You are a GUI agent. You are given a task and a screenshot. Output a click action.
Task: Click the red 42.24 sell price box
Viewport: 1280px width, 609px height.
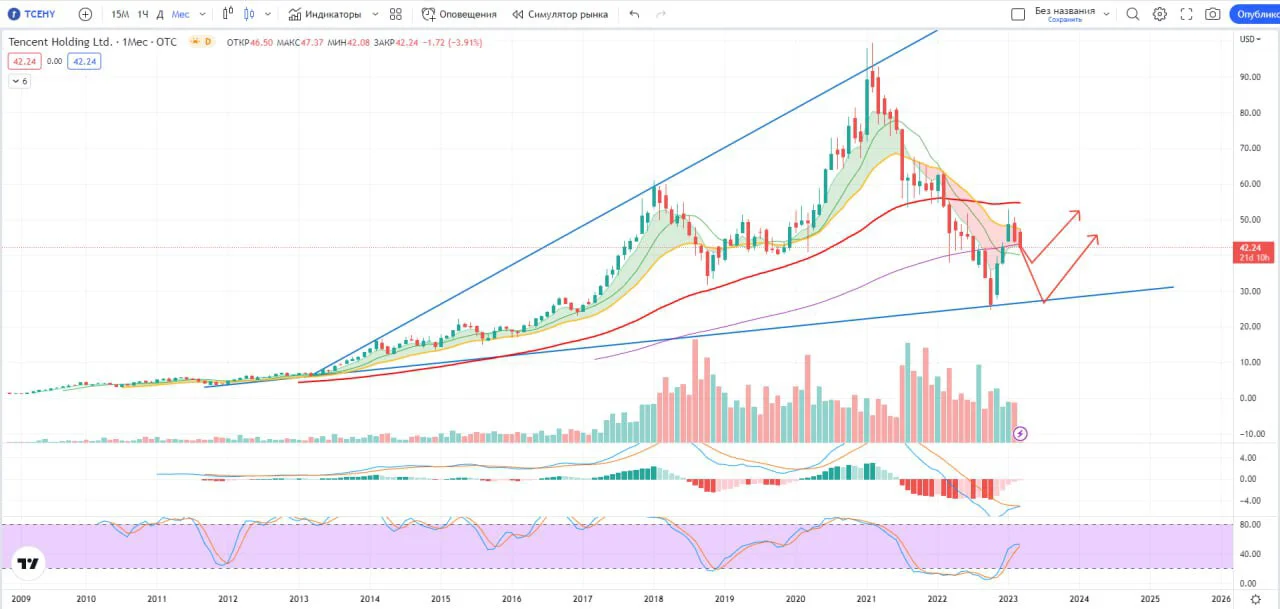click(x=24, y=61)
